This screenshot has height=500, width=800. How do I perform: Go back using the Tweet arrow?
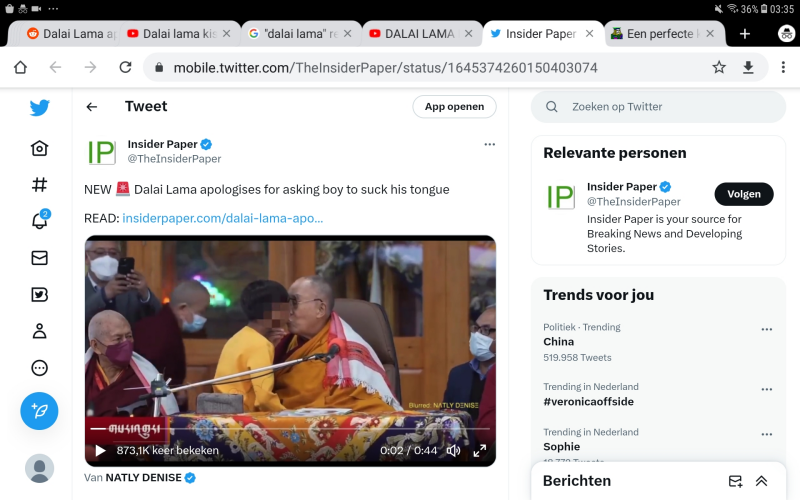92,107
